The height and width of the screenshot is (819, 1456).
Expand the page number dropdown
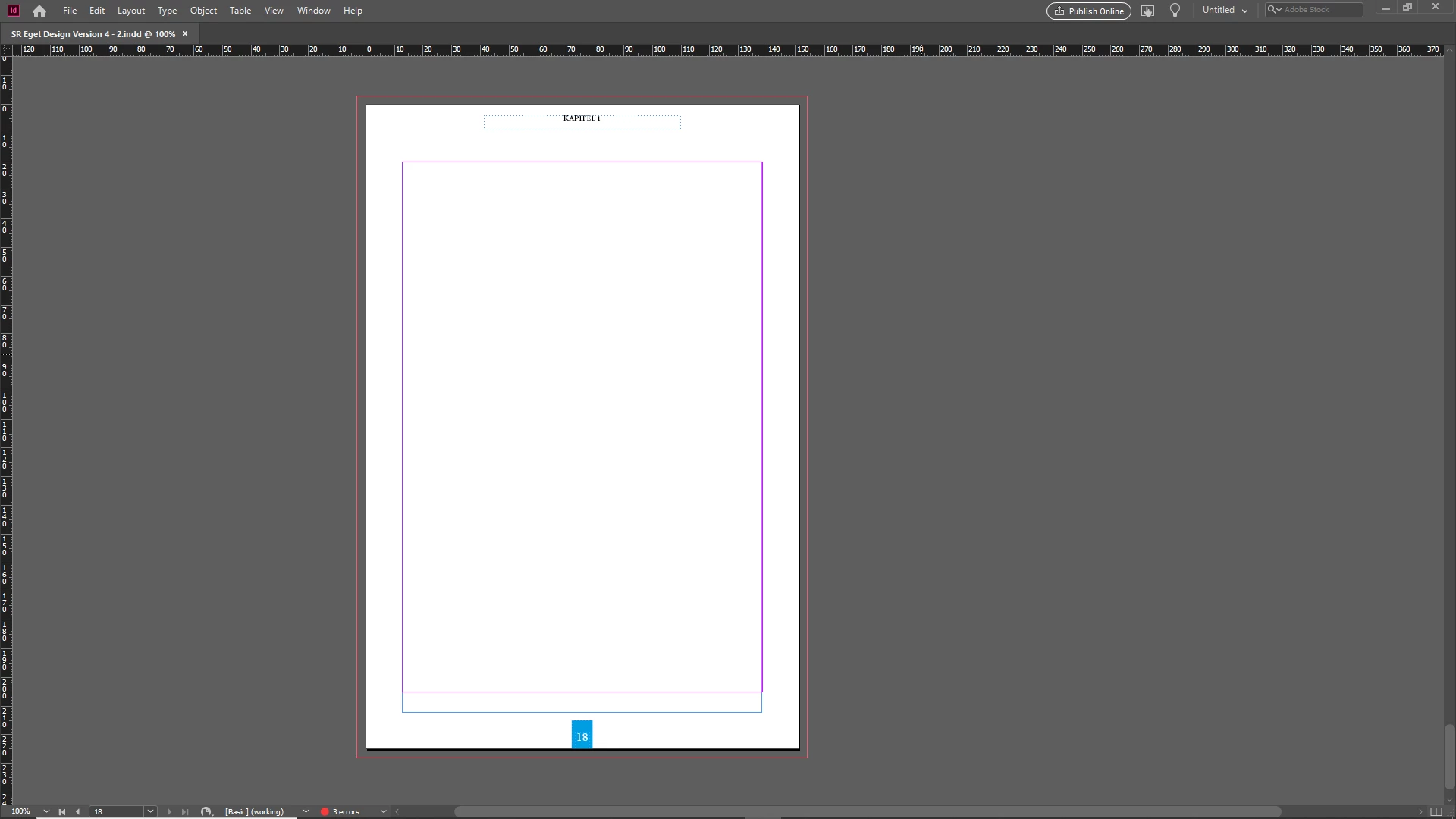[150, 811]
